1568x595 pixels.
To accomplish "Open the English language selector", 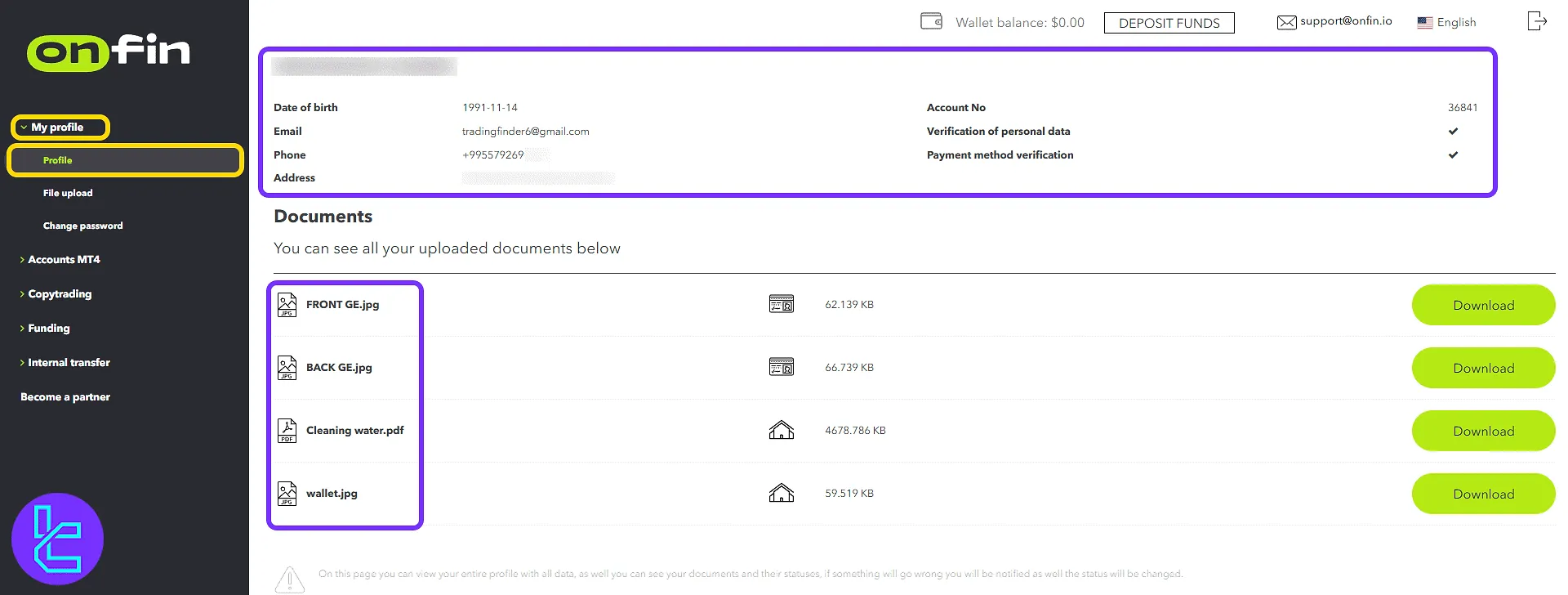I will [1447, 23].
